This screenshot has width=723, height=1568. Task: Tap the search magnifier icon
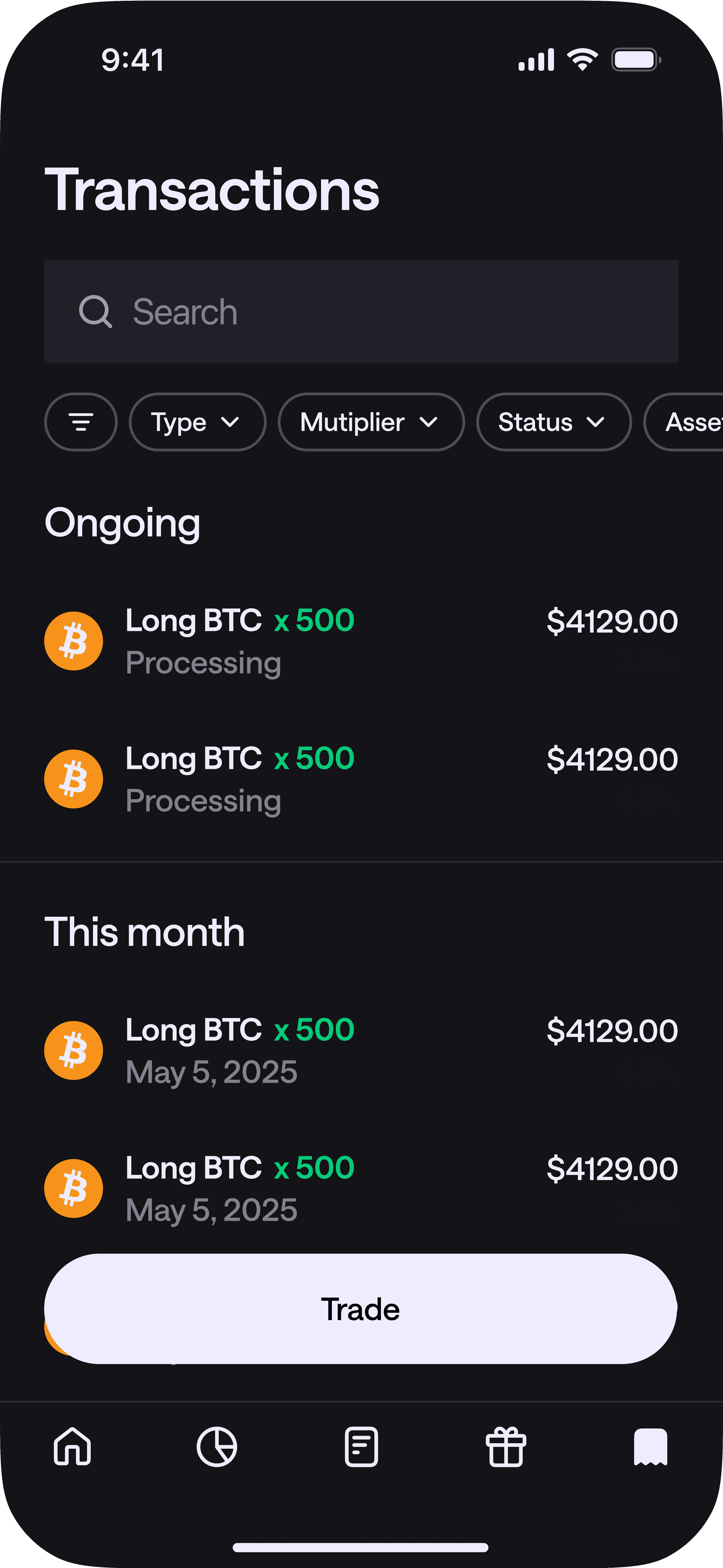95,312
